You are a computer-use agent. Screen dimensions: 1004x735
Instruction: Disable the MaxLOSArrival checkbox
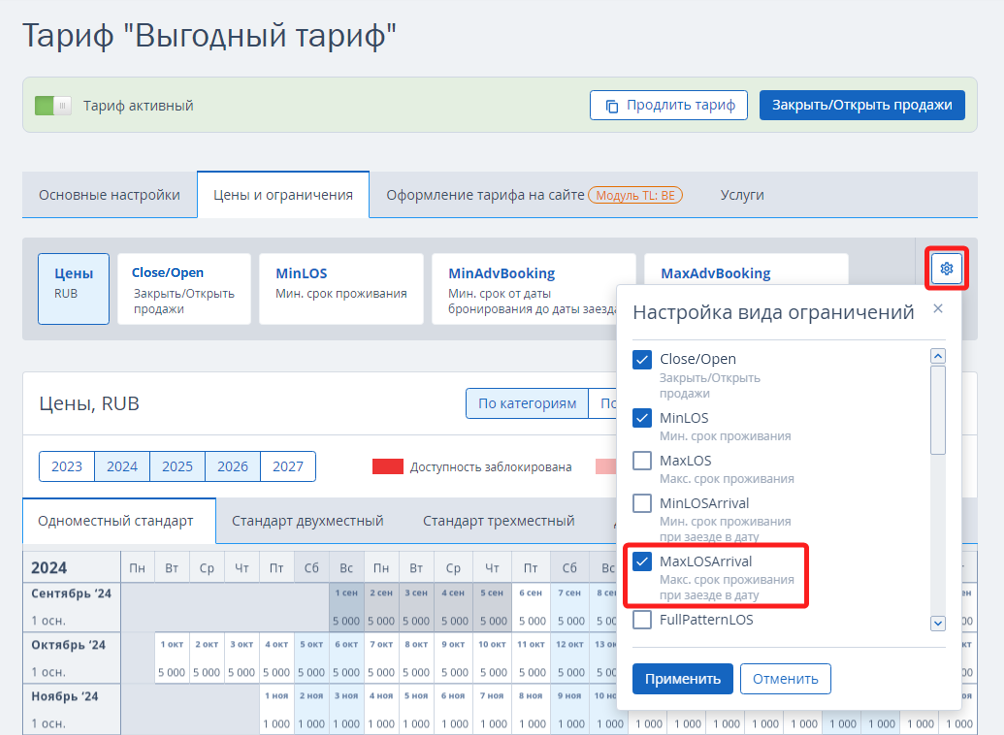[x=642, y=562]
